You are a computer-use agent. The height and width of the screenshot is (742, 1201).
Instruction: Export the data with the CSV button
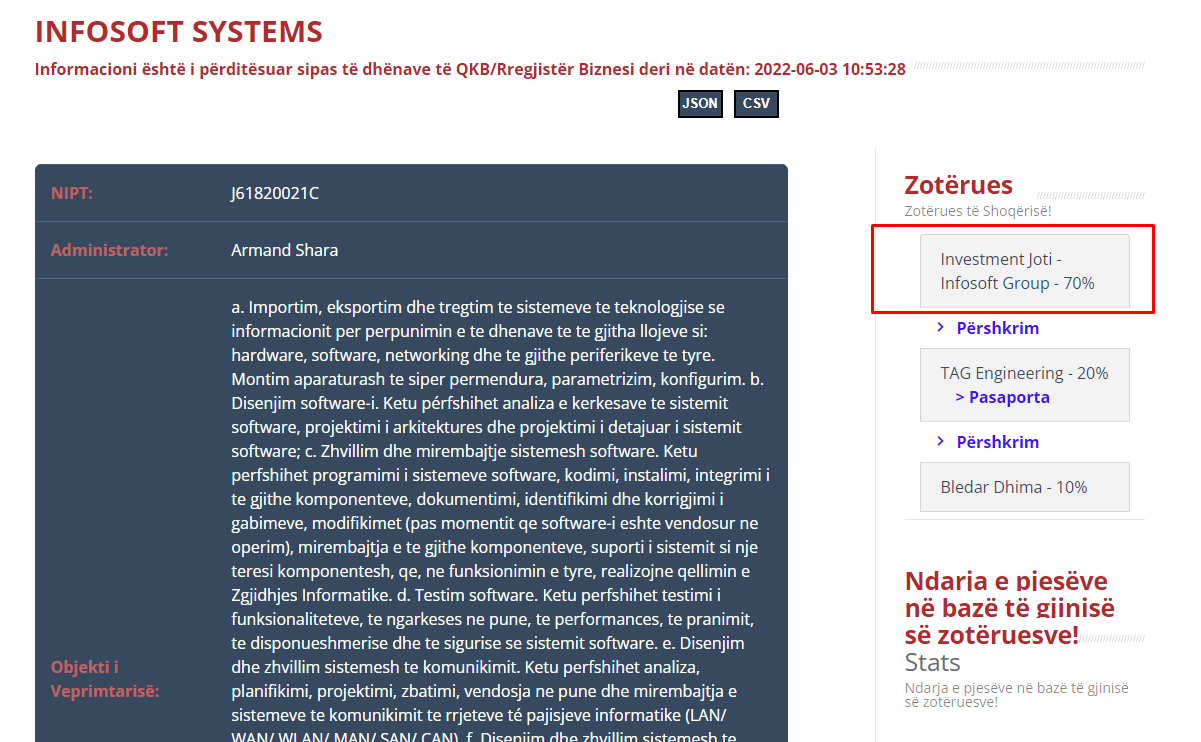coord(756,104)
